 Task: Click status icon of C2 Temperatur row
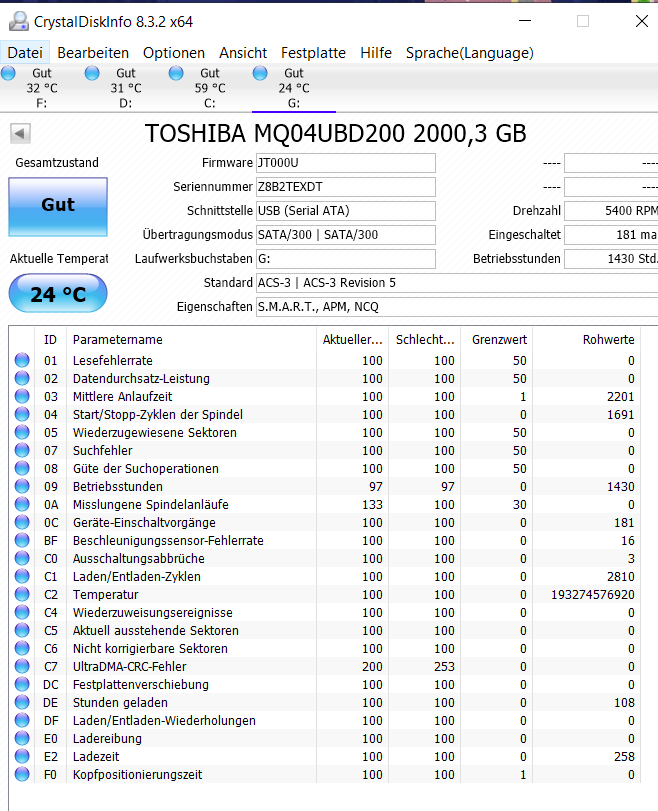click(22, 594)
